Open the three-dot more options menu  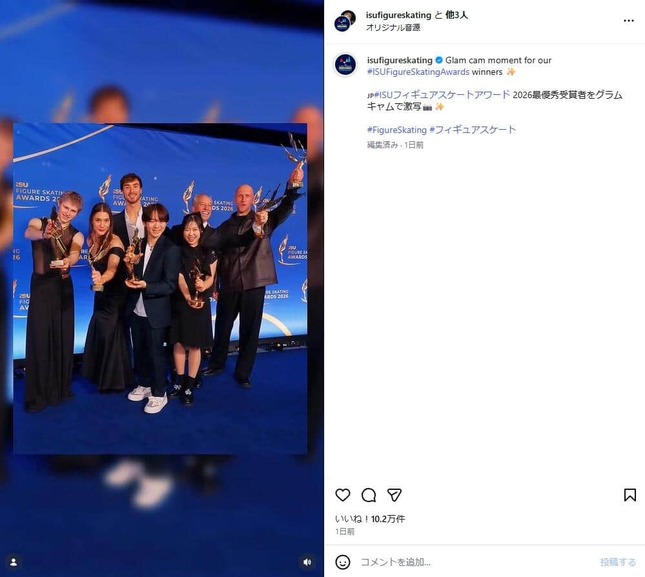click(629, 21)
